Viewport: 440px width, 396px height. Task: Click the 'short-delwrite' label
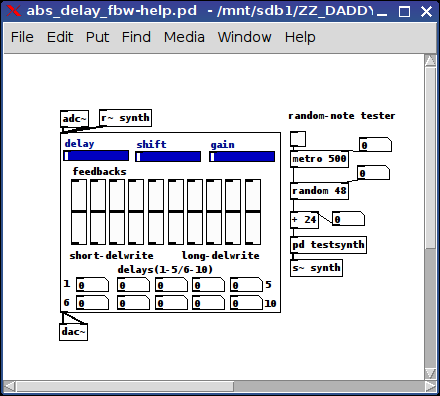[x=111, y=256]
